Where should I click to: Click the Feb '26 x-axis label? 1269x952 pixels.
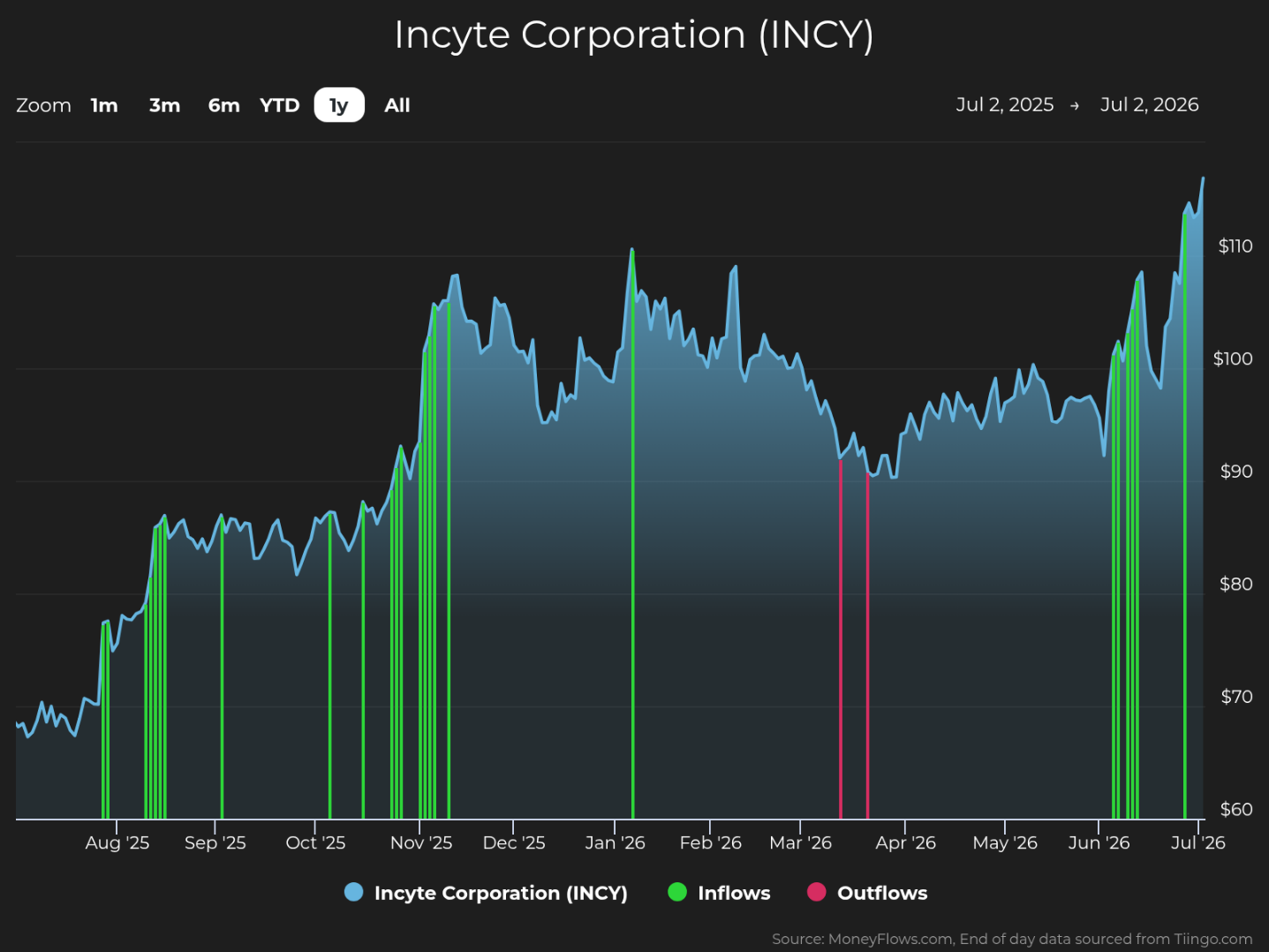pos(711,842)
